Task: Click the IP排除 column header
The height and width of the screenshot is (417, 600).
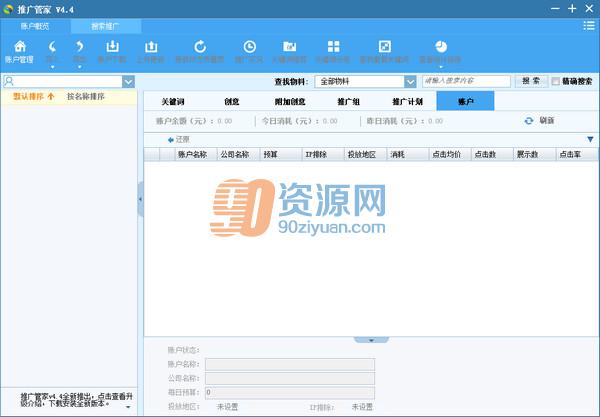Action: coord(323,155)
